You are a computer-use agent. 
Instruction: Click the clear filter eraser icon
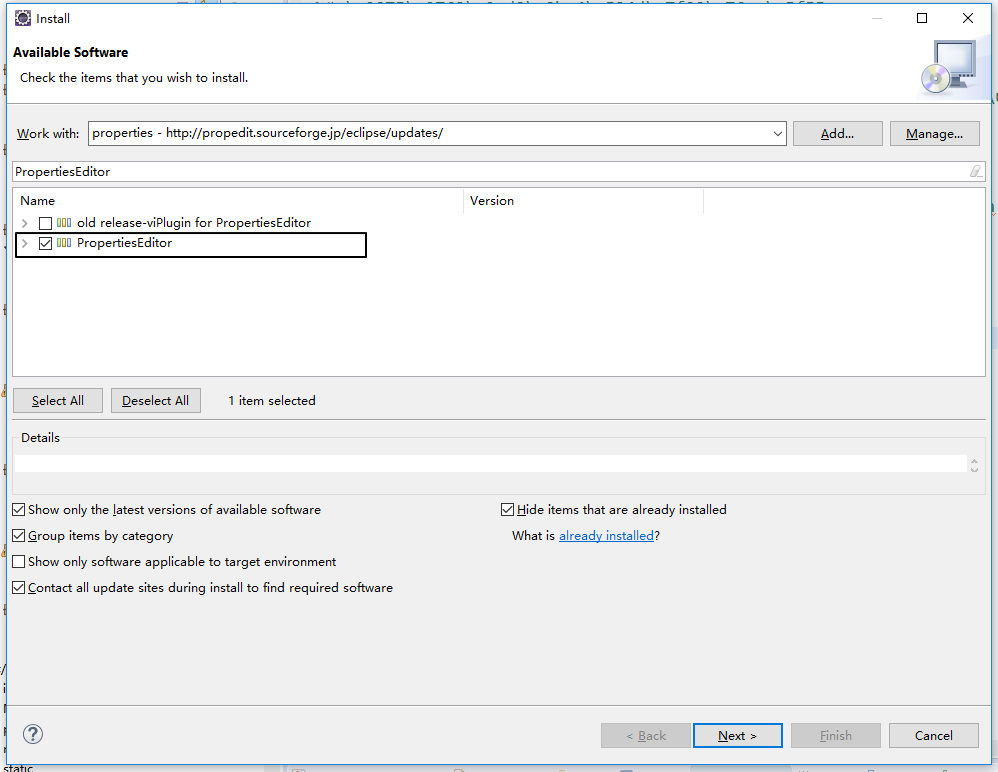click(x=975, y=172)
